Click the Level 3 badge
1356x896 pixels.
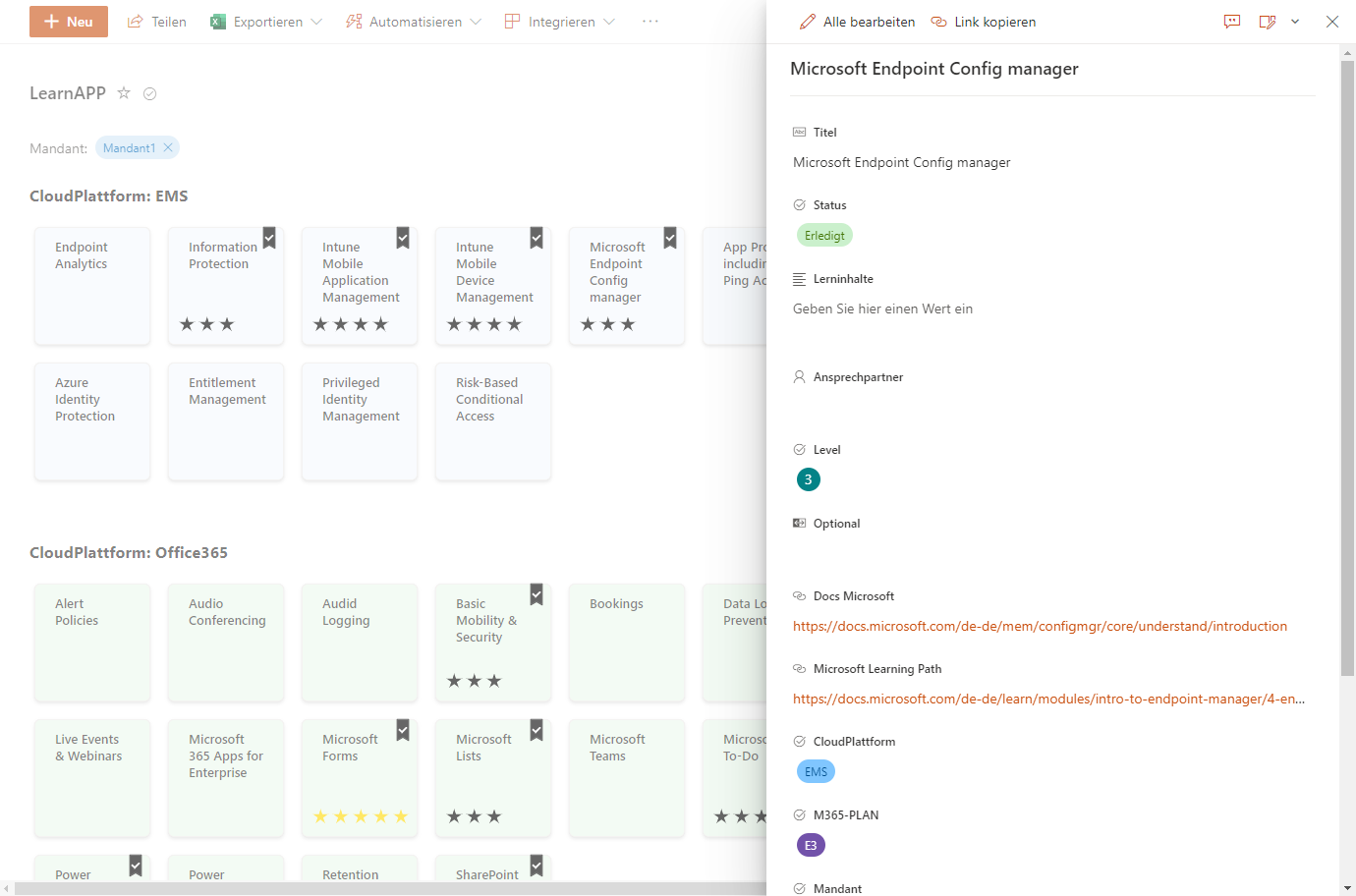coord(809,479)
